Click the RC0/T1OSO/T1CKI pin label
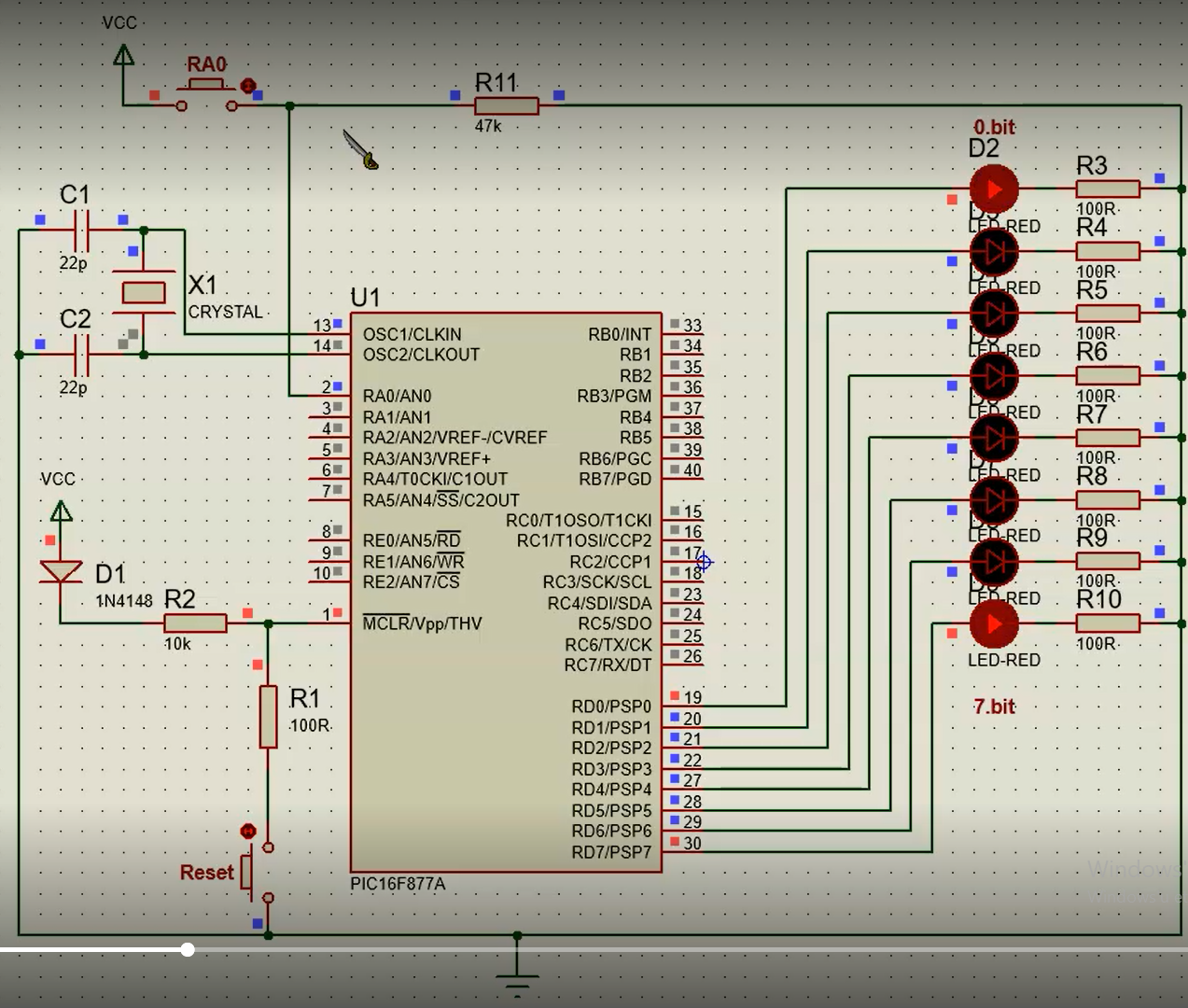The image size is (1188, 1008). click(579, 520)
